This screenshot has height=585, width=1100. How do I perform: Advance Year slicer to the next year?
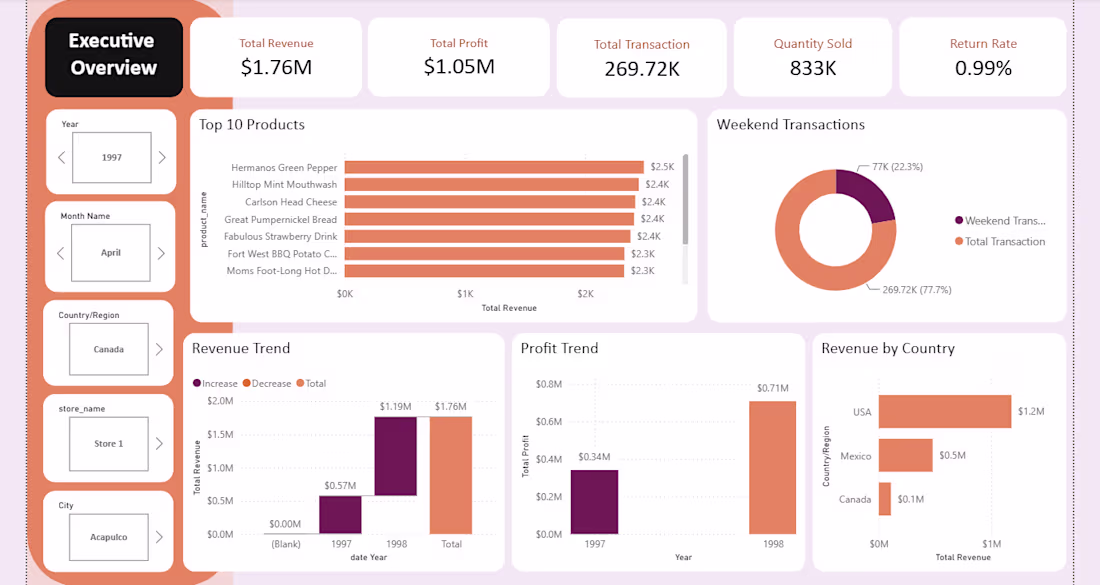[162, 158]
